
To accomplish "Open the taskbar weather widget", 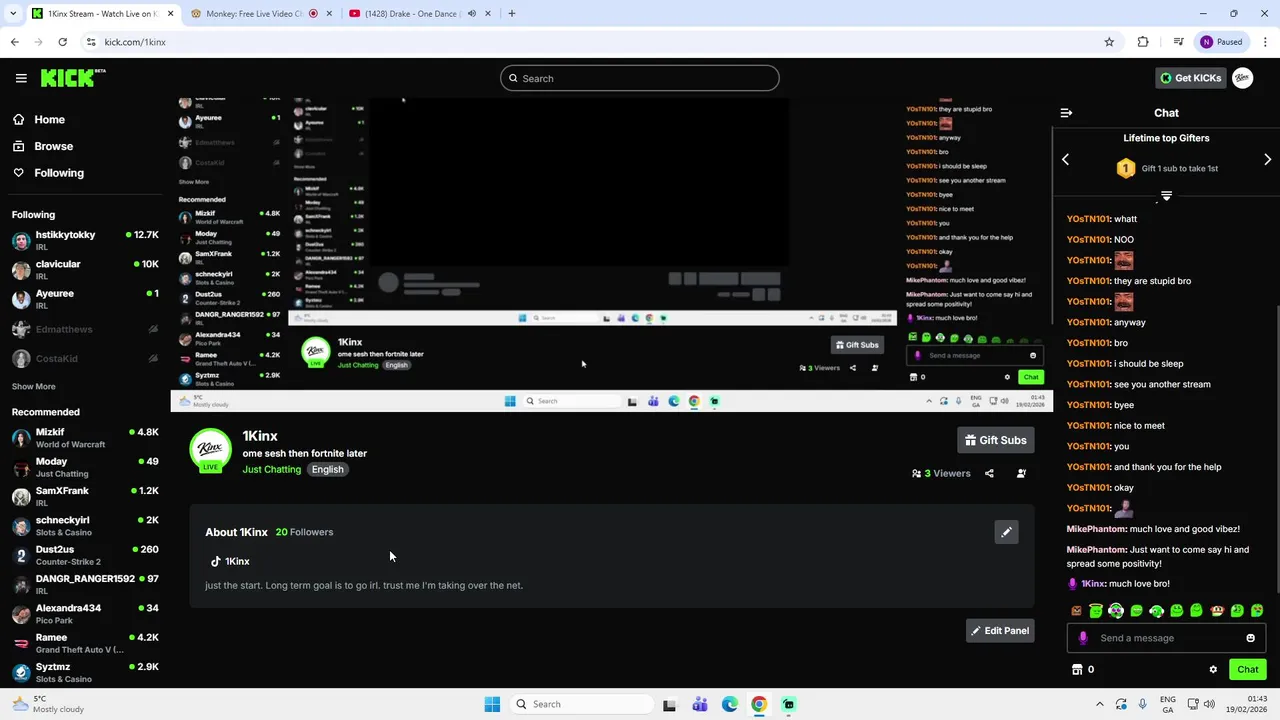I will pos(48,704).
